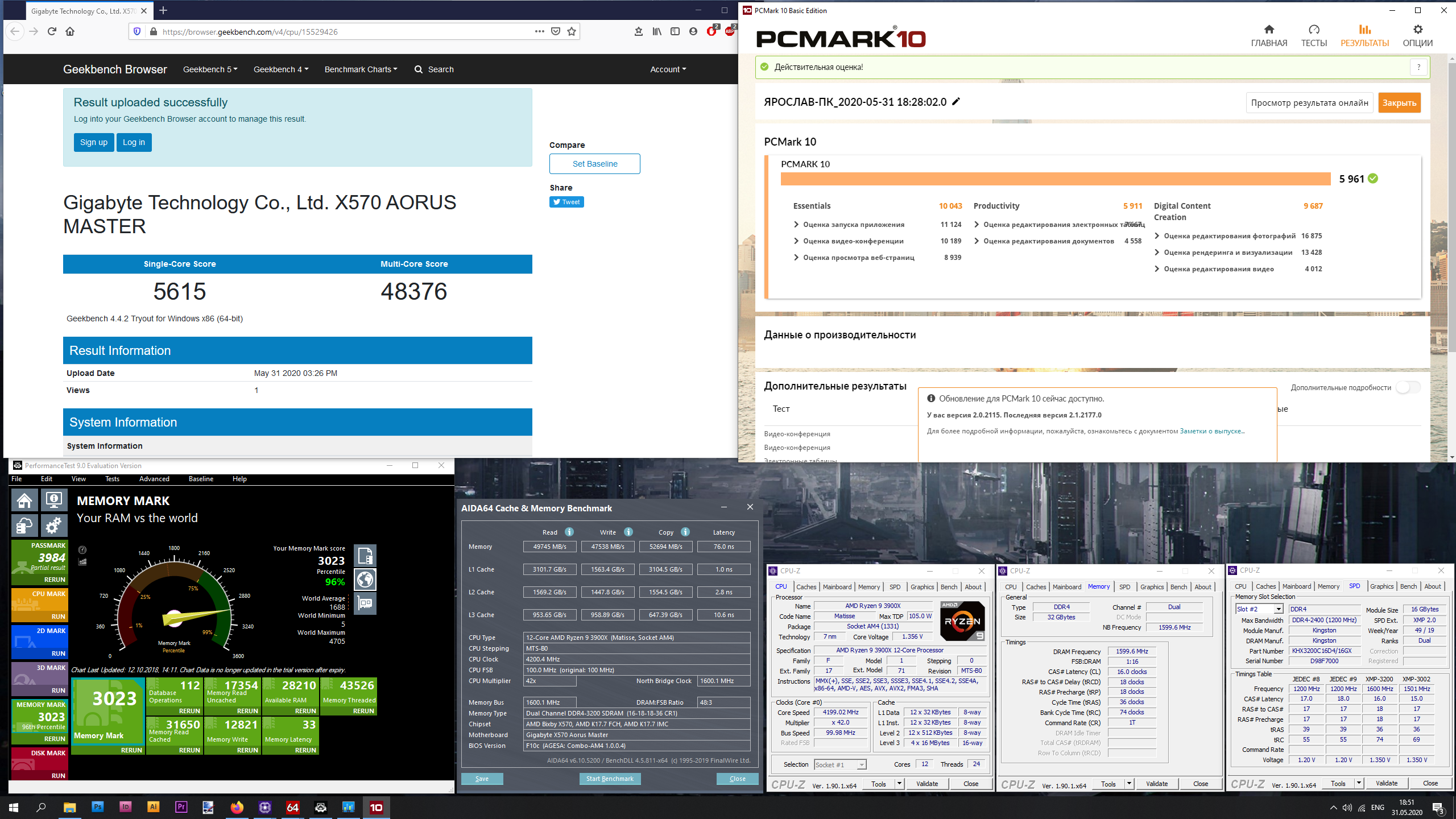
Task: Open CPU-Z memory Slot #2 dropdown
Action: [1259, 609]
